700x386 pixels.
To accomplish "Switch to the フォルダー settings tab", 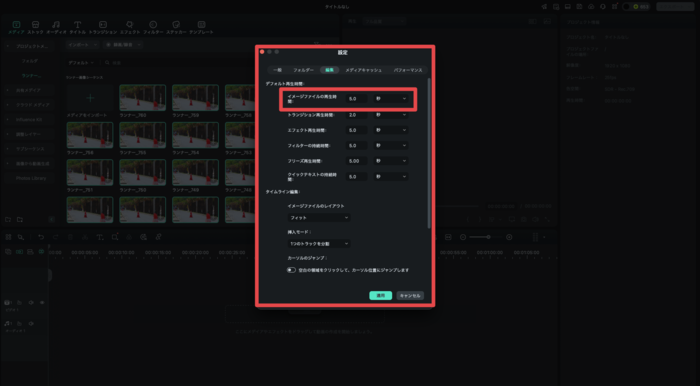I will pos(303,70).
